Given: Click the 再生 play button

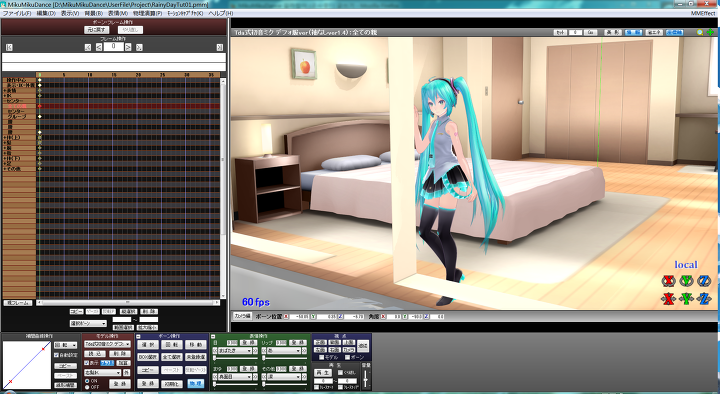Looking at the screenshot, I should coord(323,373).
